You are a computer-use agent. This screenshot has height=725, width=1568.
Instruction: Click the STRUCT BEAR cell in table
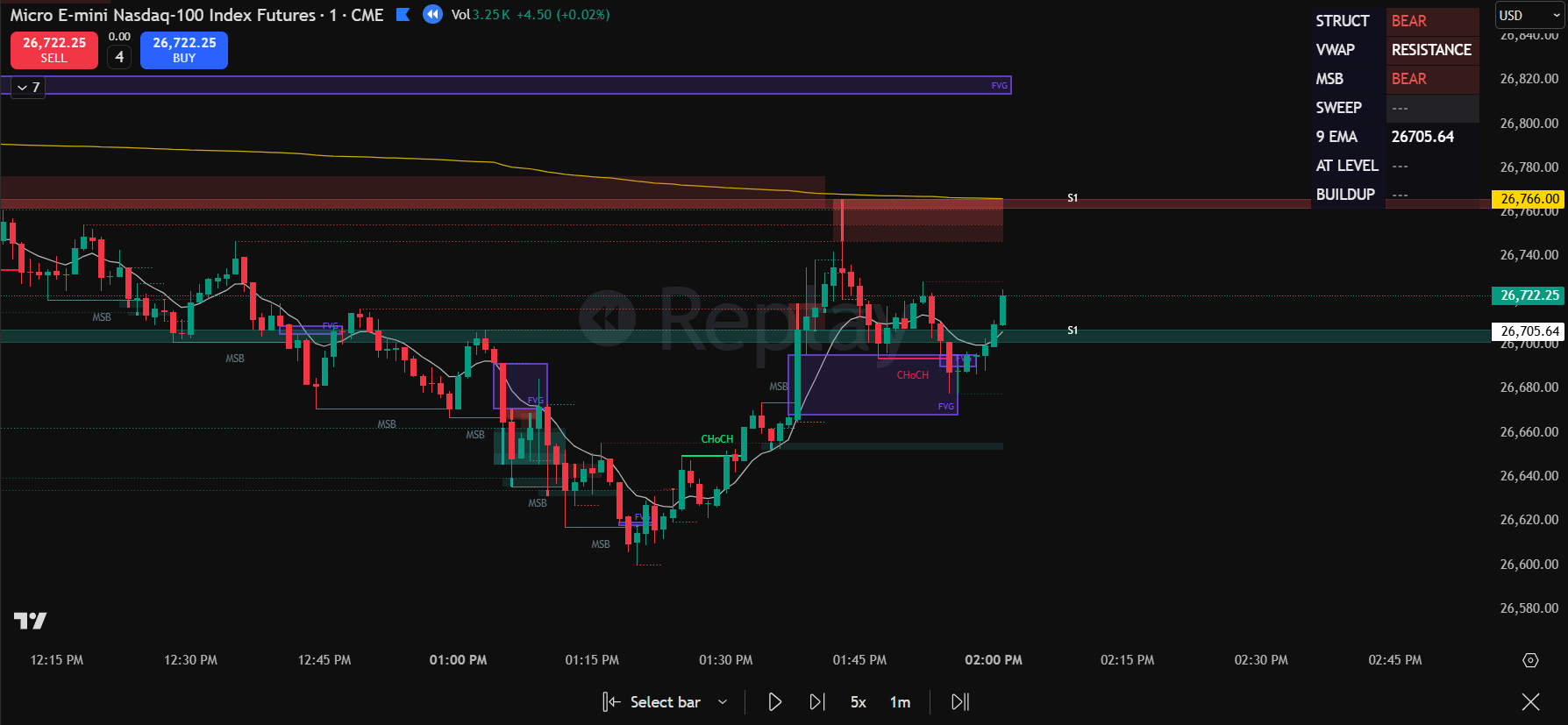(x=1432, y=21)
